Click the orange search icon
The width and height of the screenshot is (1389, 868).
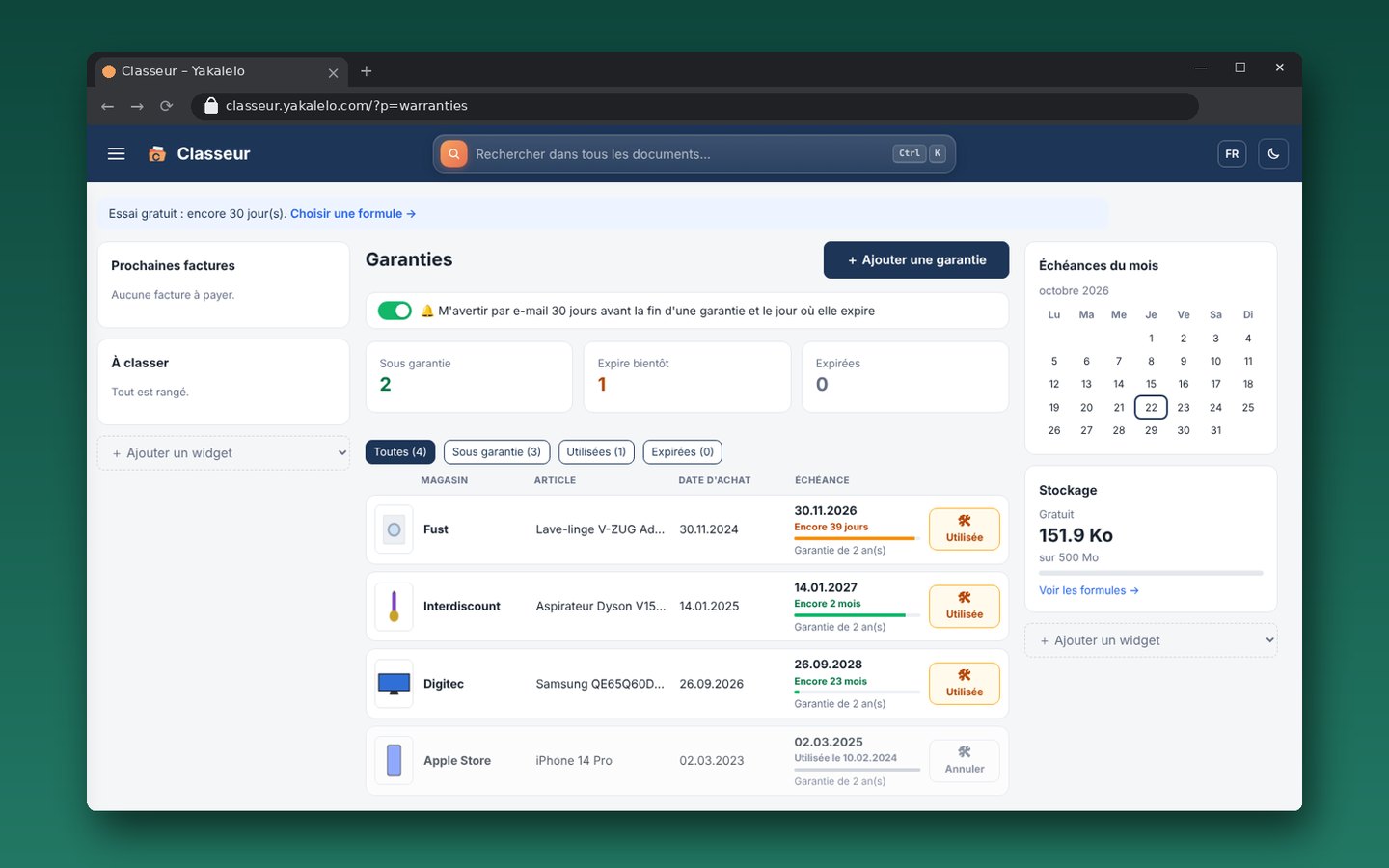point(453,154)
